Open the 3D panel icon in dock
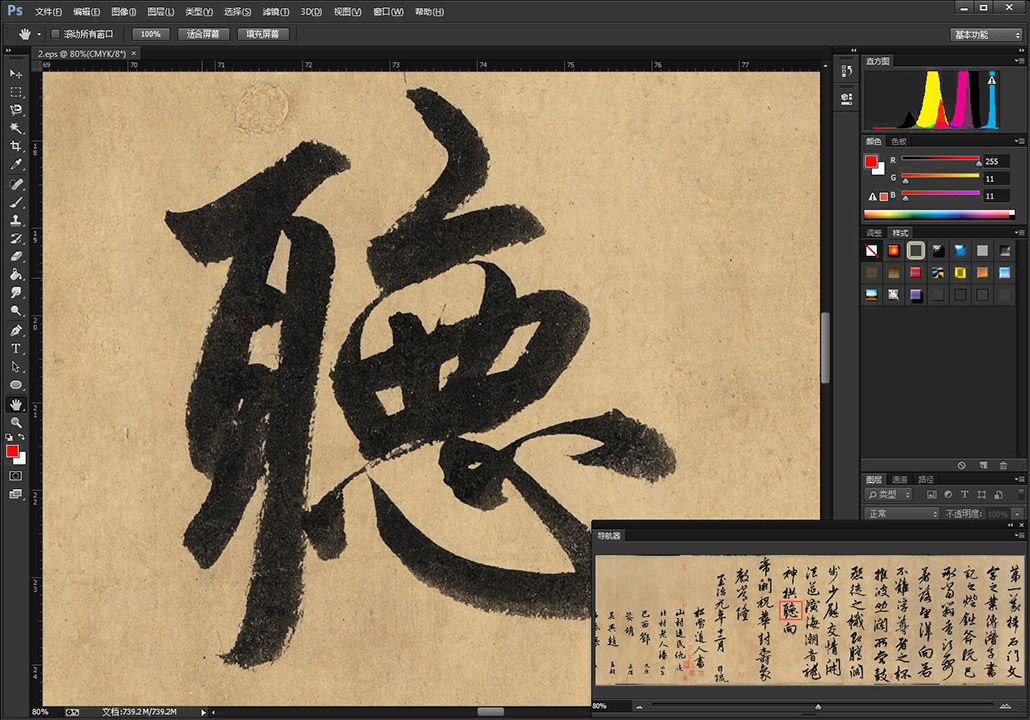1030x720 pixels. pyautogui.click(x=847, y=99)
